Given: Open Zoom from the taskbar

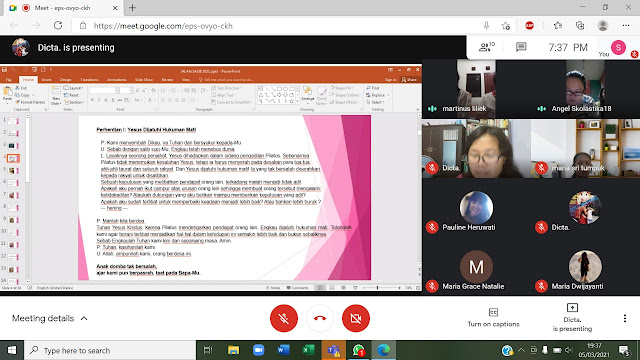Looking at the screenshot, I should click(258, 350).
